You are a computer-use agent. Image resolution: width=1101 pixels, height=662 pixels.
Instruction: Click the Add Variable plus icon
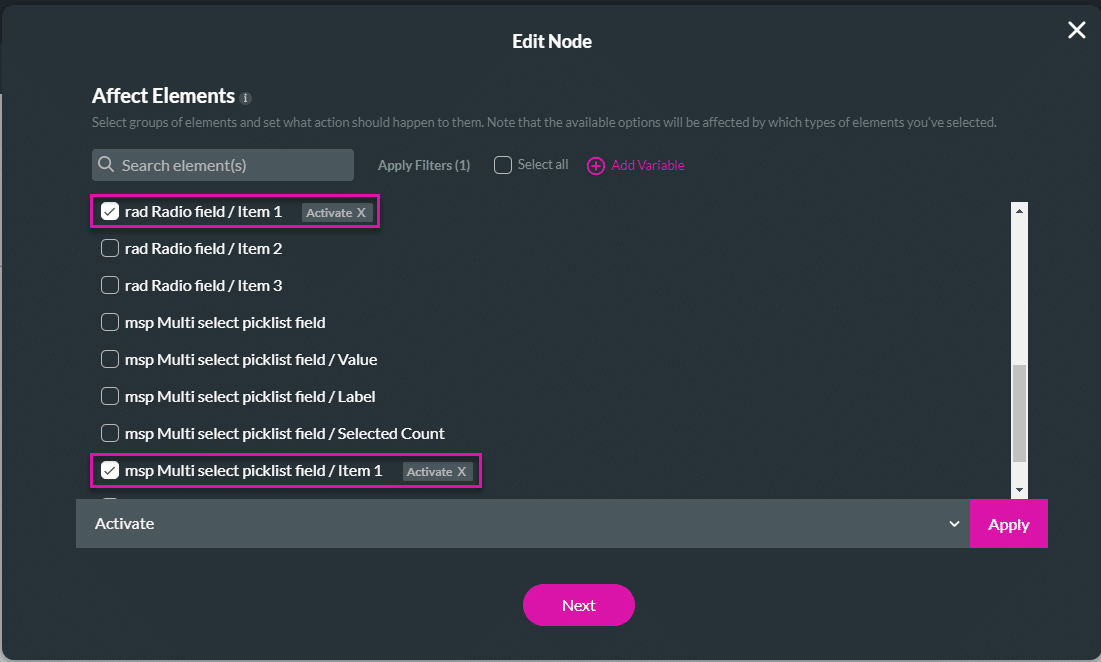click(595, 166)
